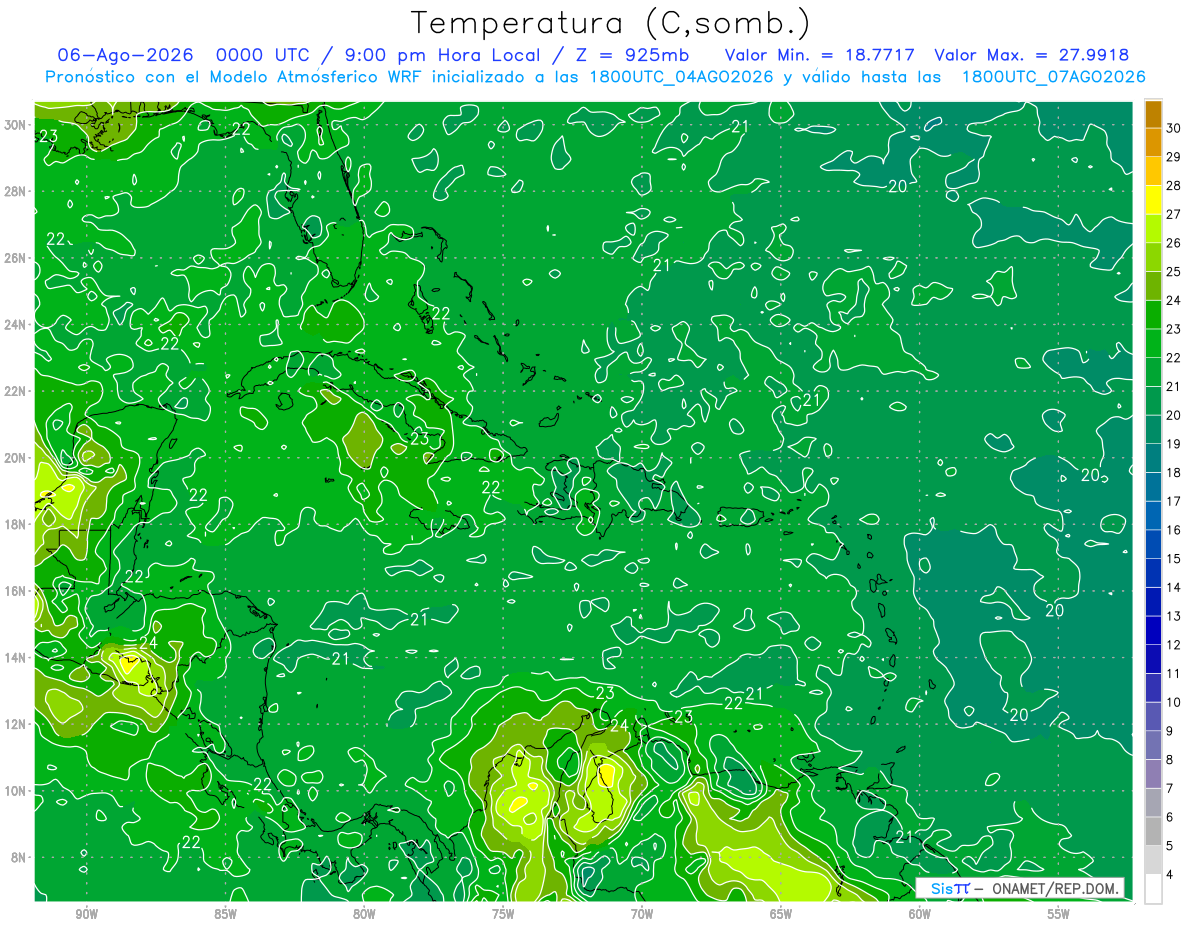Click the white bottom band of the legend
The height and width of the screenshot is (927, 1200).
tap(1153, 889)
